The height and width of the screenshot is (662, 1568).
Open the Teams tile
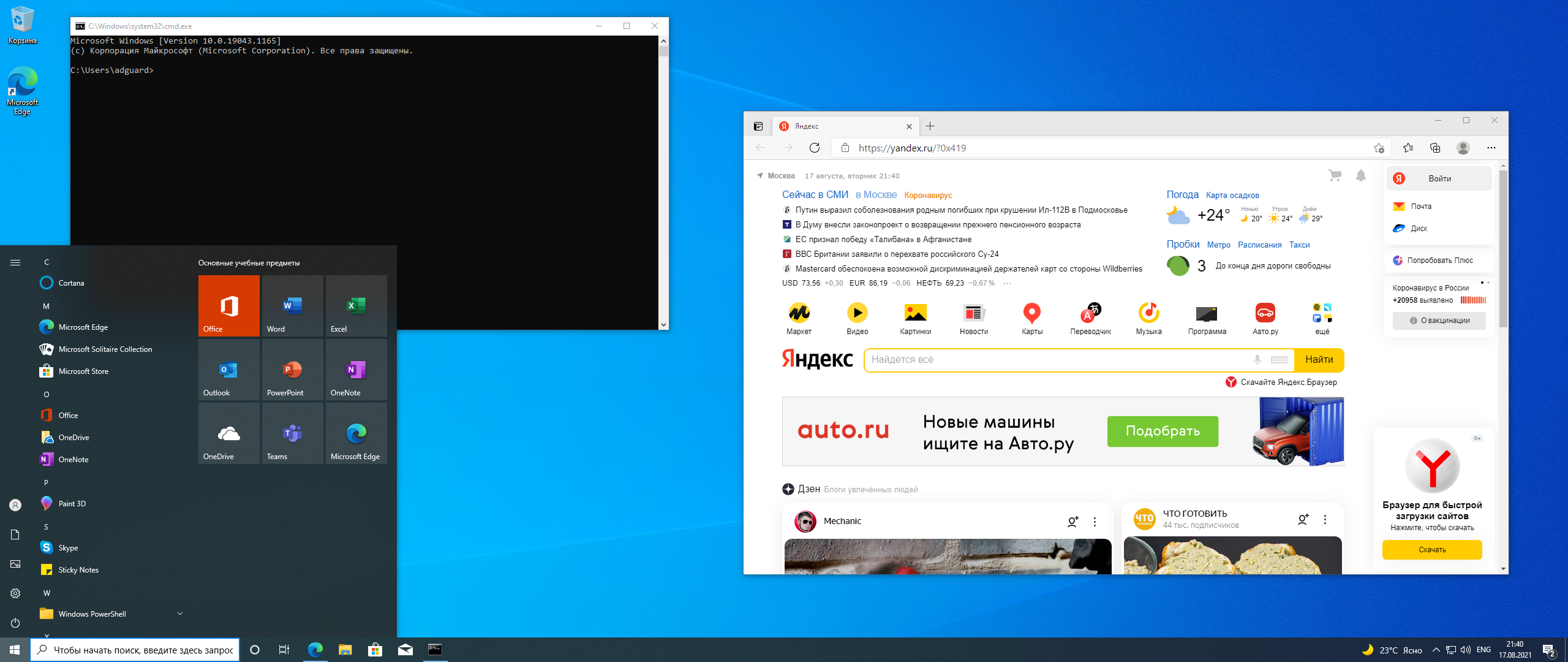(x=292, y=433)
